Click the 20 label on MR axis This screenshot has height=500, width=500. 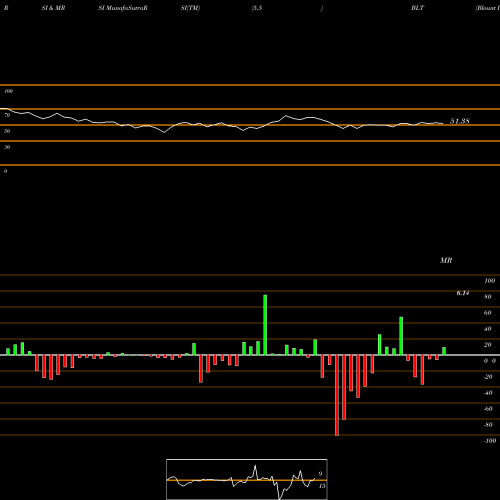[488, 345]
